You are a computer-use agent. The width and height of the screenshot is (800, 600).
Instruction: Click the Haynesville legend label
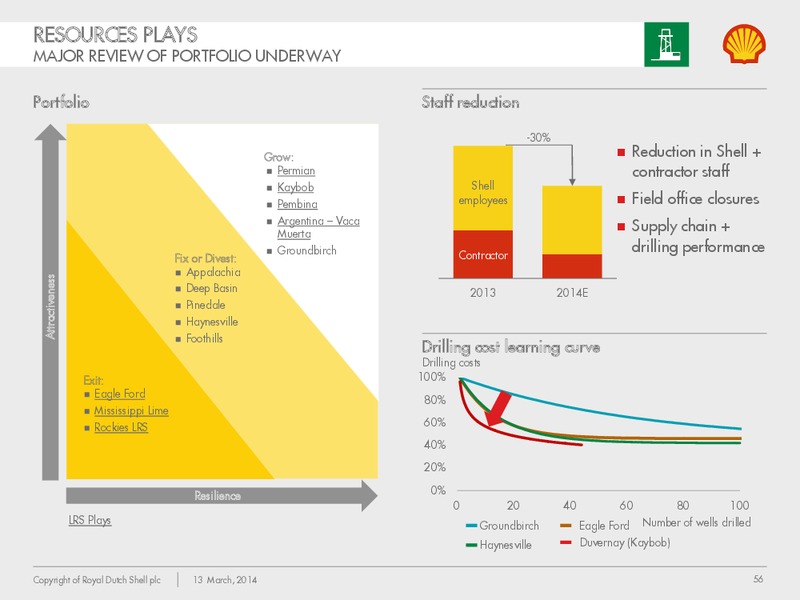[x=506, y=545]
